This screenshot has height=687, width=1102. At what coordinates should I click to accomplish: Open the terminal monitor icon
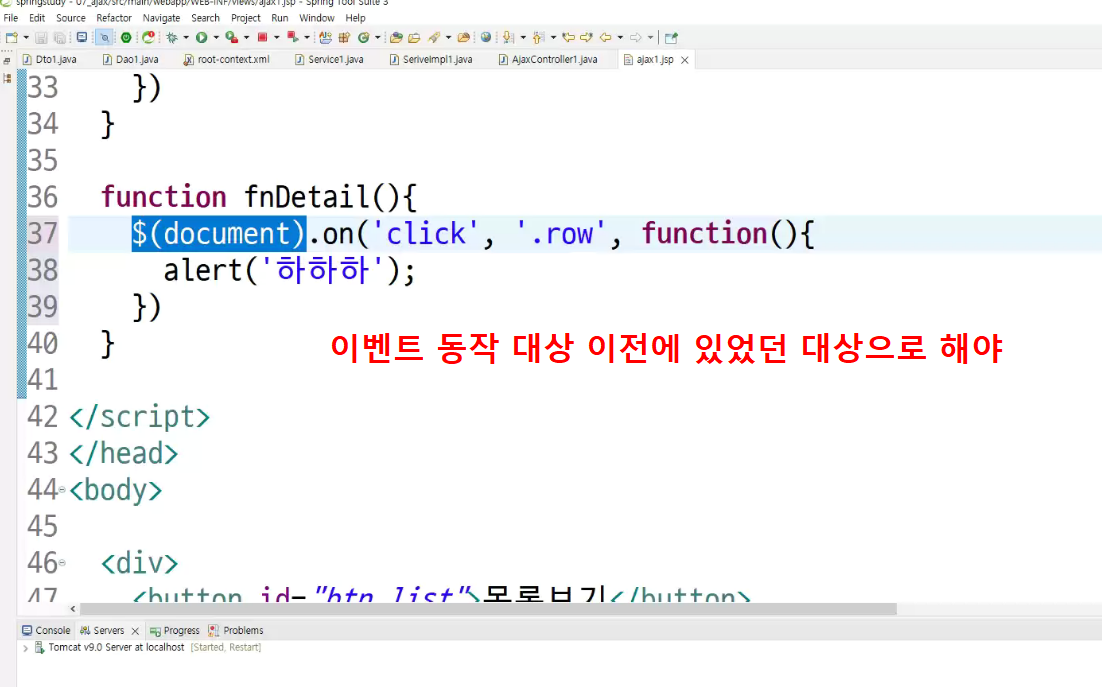point(82,37)
